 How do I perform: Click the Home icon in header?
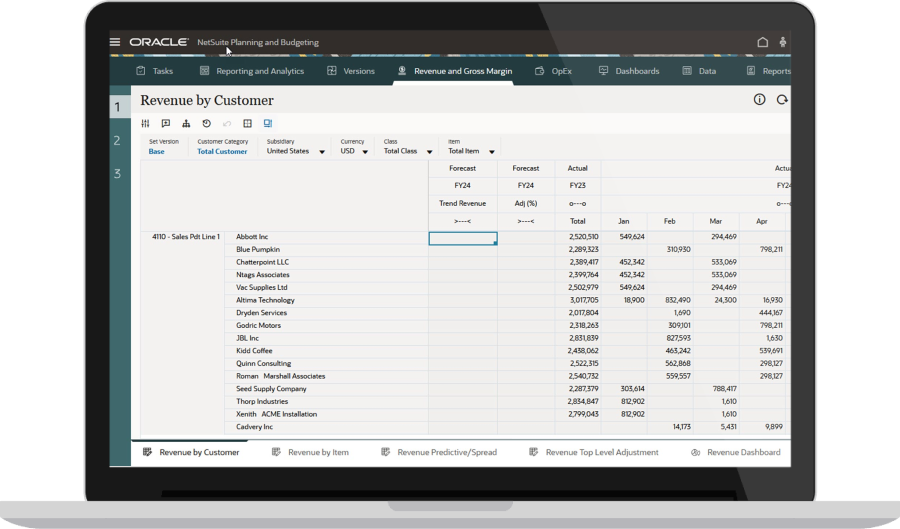[762, 42]
